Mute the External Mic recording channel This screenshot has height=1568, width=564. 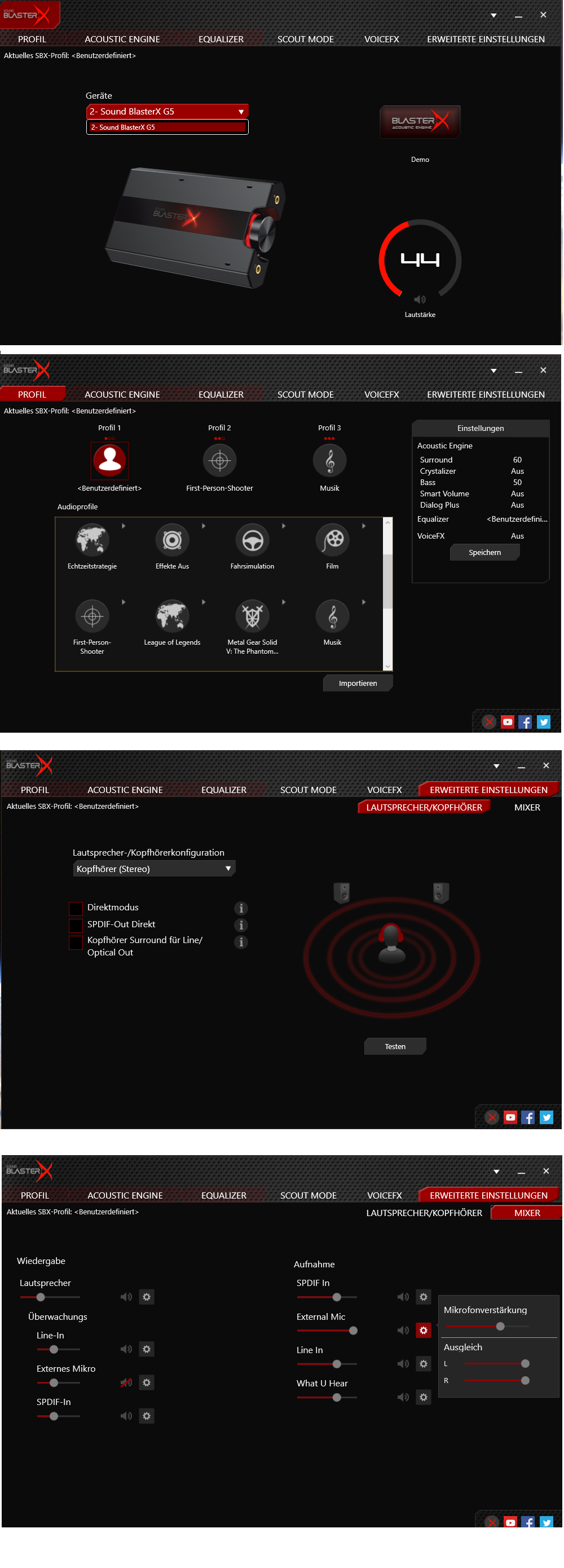pos(403,1331)
